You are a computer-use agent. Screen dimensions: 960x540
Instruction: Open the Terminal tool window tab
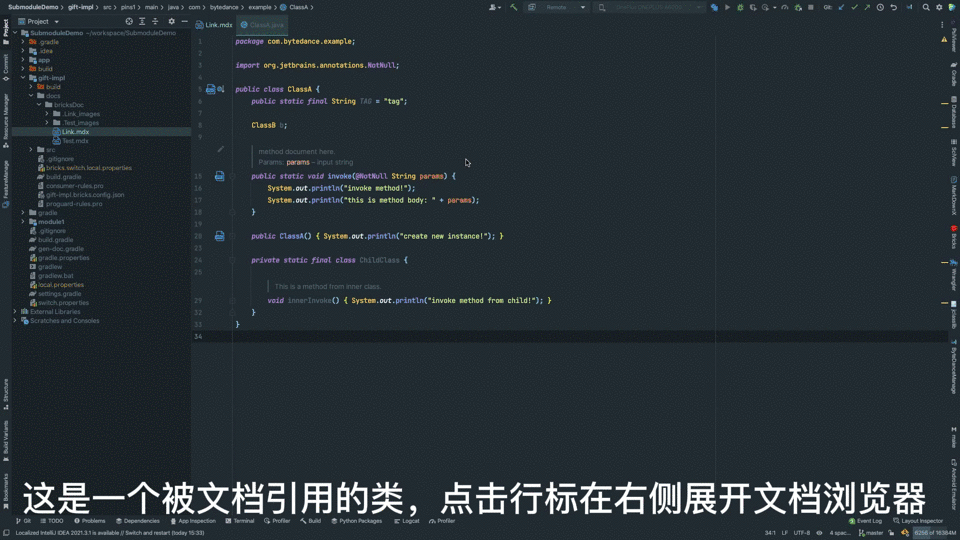(x=239, y=521)
